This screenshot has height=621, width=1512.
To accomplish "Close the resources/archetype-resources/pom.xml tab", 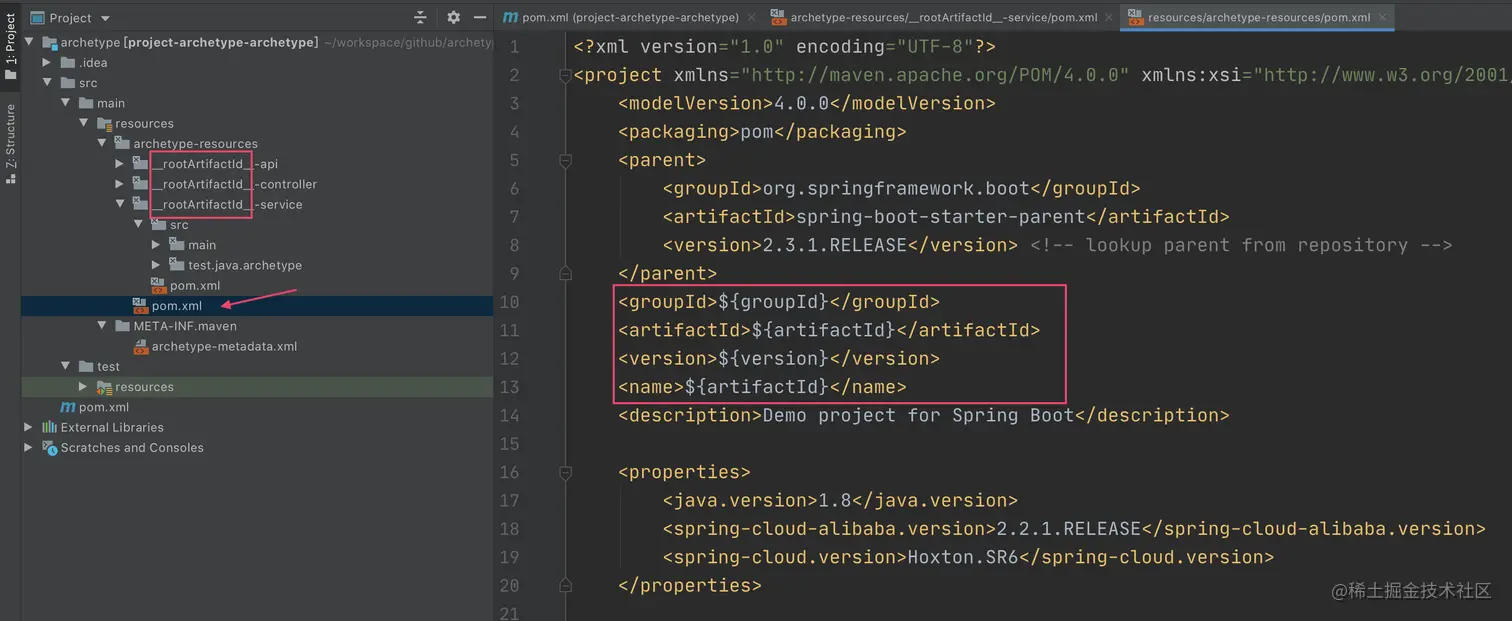I will (x=1384, y=18).
